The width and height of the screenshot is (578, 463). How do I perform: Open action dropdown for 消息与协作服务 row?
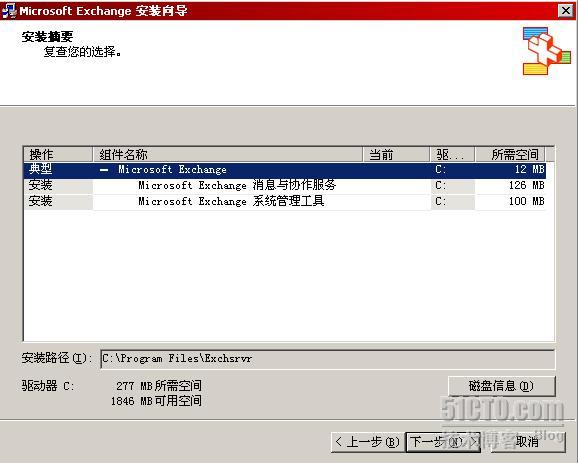click(58, 185)
